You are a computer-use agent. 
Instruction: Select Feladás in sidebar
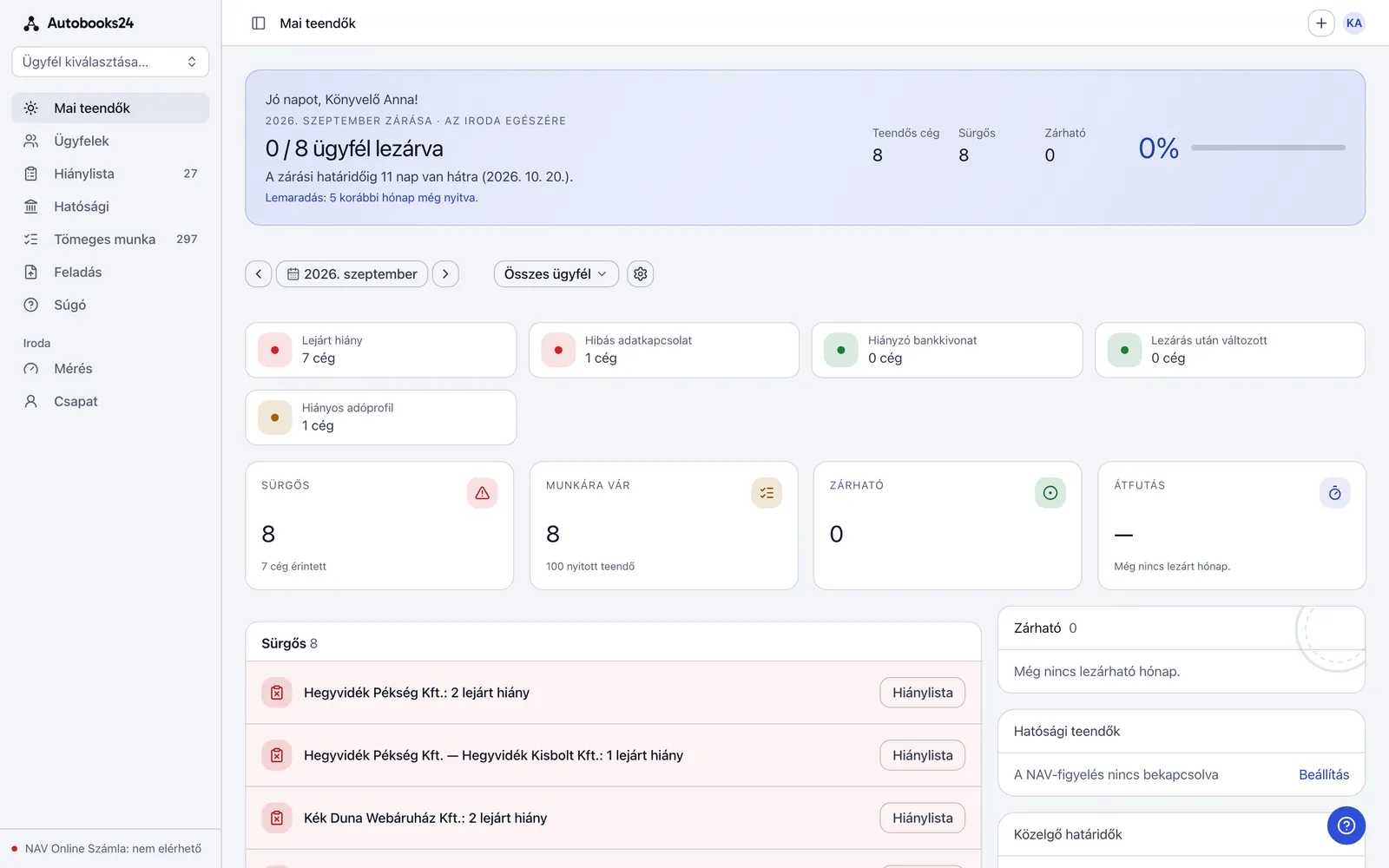pos(110,273)
